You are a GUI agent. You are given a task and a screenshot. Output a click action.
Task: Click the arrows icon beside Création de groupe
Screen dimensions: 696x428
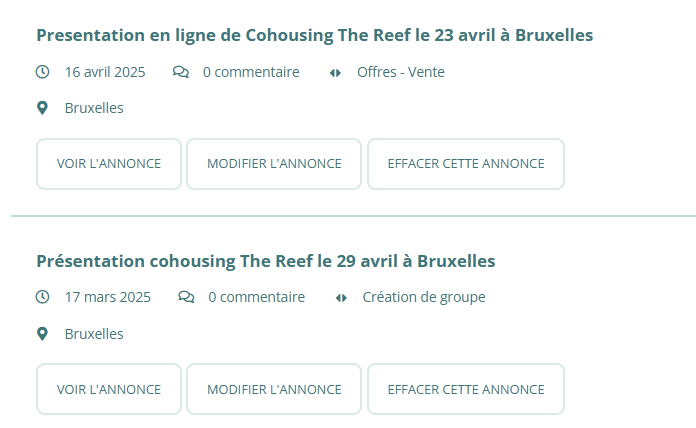pyautogui.click(x=341, y=298)
